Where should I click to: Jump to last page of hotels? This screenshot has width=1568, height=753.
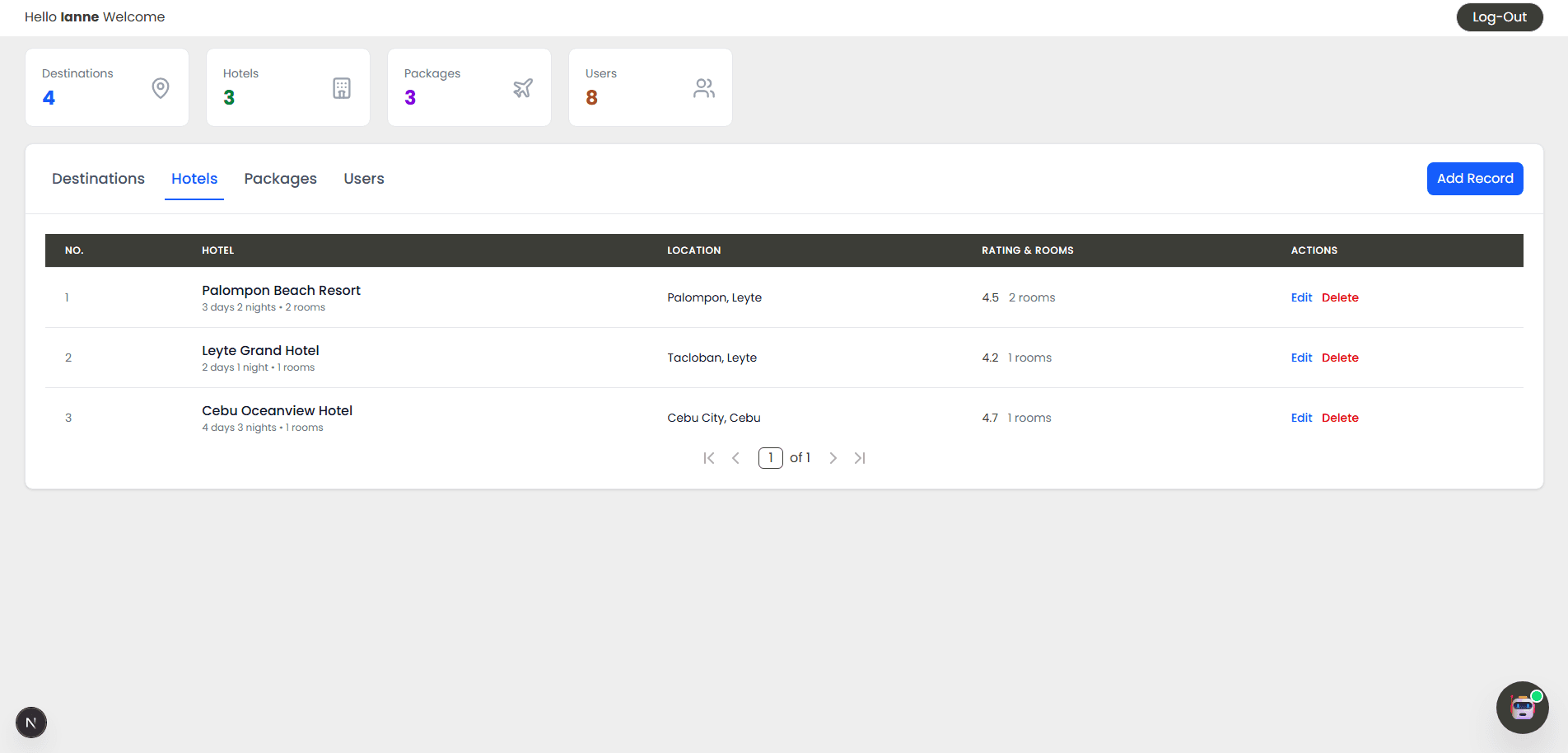(860, 458)
